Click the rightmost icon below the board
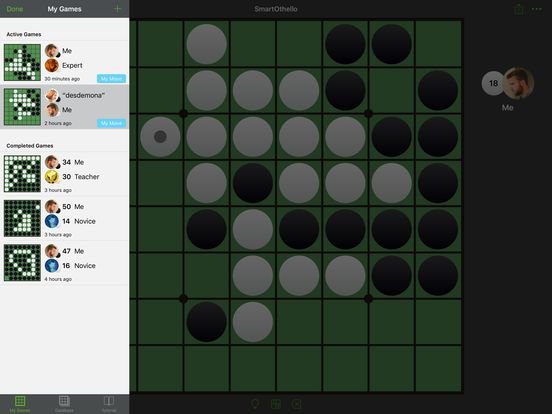Viewport: 552px width, 414px height. click(x=296, y=404)
